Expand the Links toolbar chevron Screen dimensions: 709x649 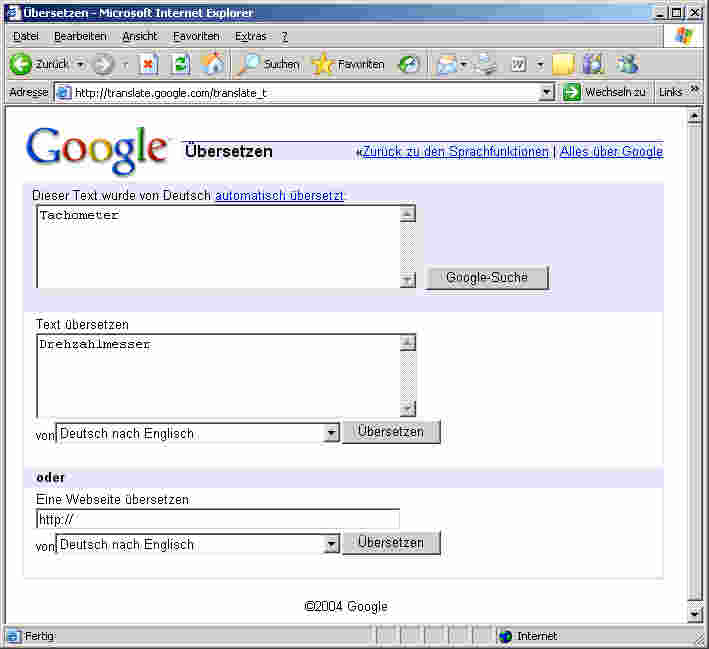(x=695, y=89)
